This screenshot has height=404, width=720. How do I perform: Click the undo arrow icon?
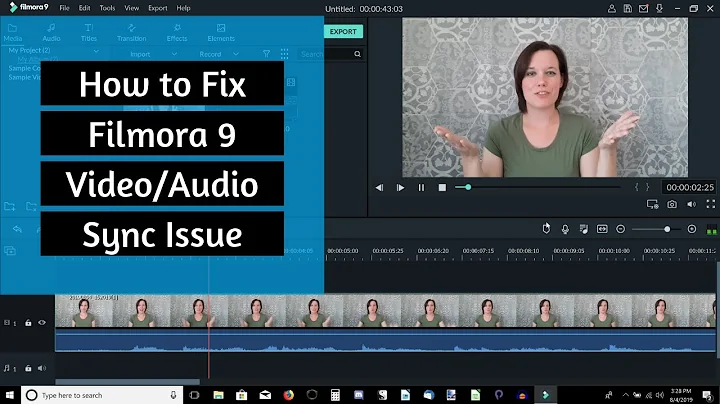pos(17,229)
